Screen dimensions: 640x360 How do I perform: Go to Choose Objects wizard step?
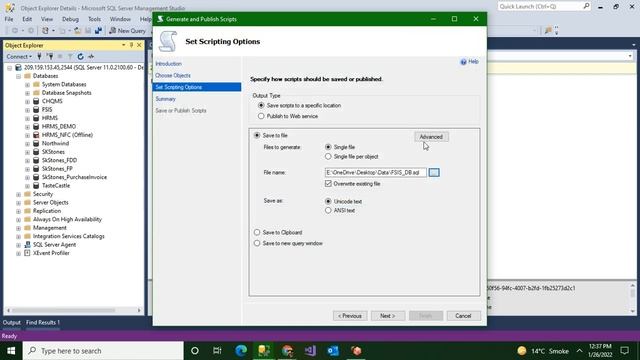pos(173,76)
